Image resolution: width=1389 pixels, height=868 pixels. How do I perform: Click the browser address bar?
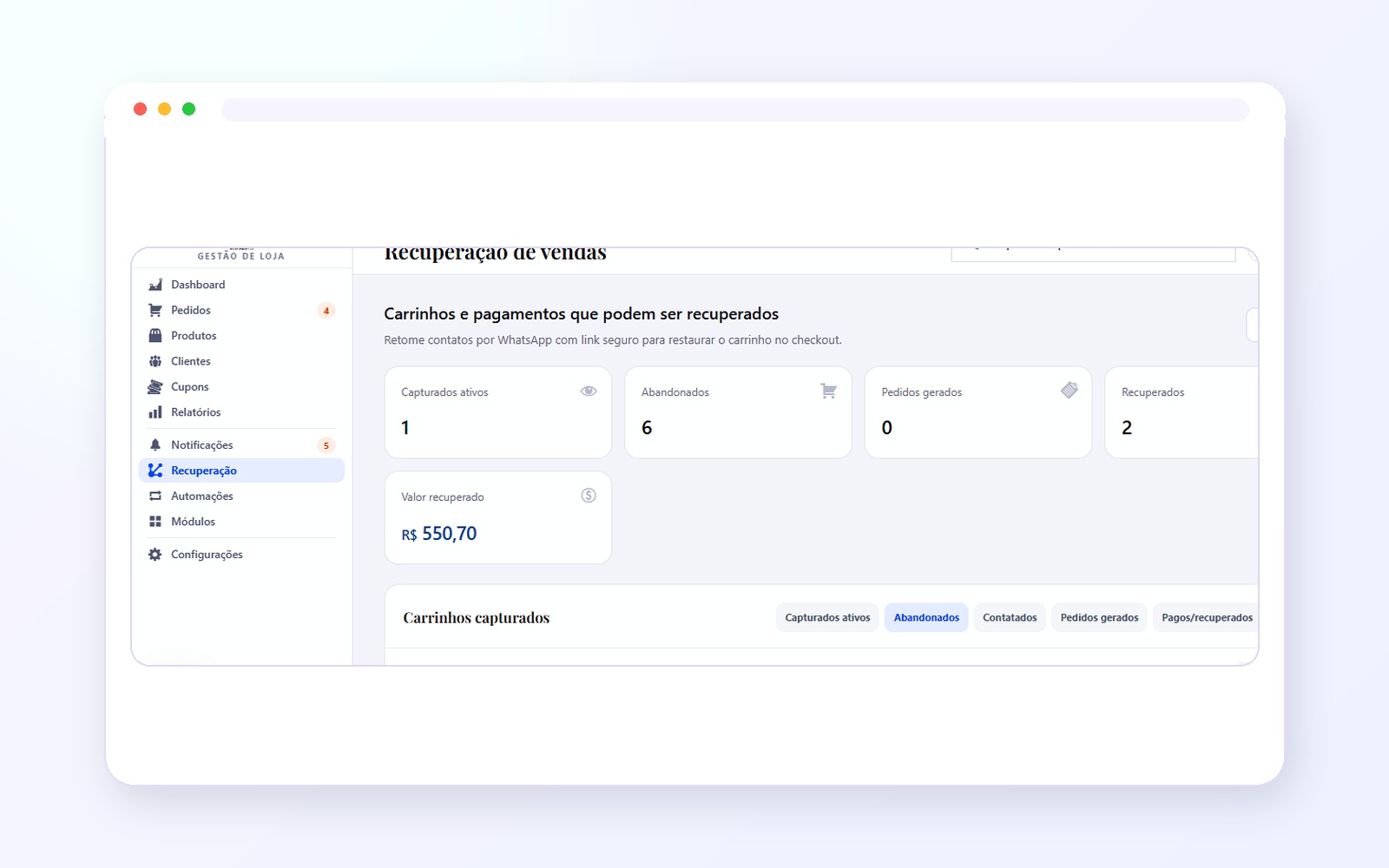click(x=734, y=109)
